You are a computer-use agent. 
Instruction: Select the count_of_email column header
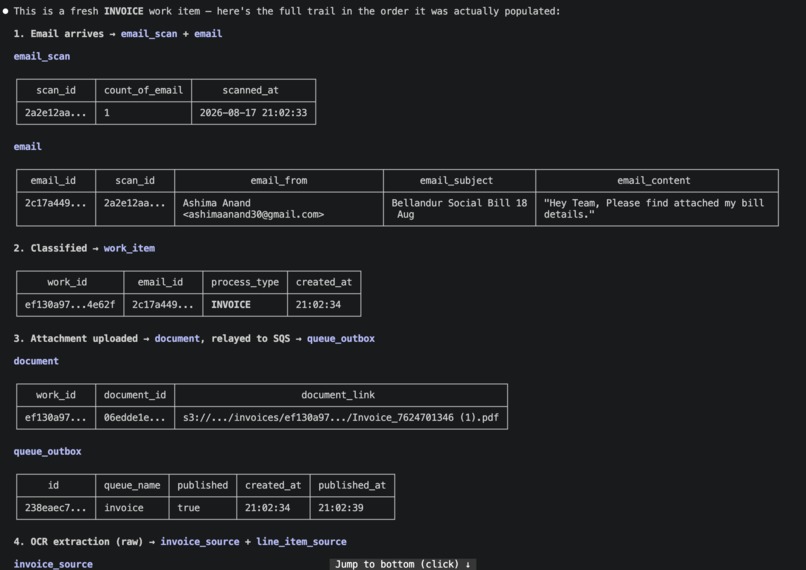(143, 90)
